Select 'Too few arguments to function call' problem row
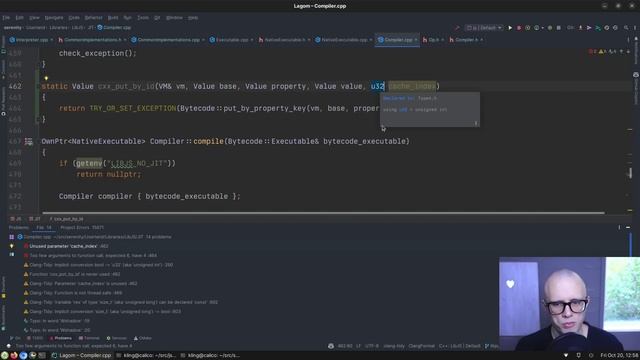The width and height of the screenshot is (640, 360). [90, 256]
